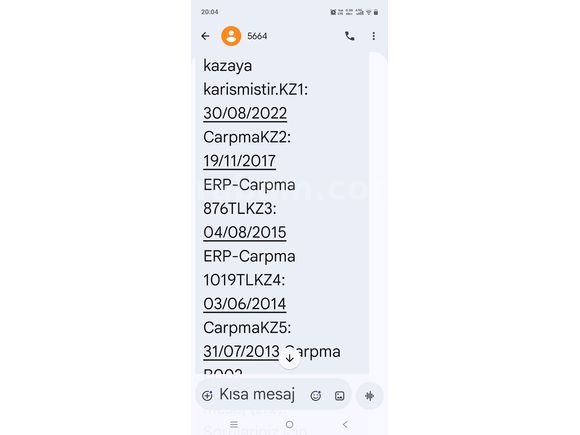Open the date link 03/06/2014
This screenshot has height=435, width=580.
pos(245,304)
